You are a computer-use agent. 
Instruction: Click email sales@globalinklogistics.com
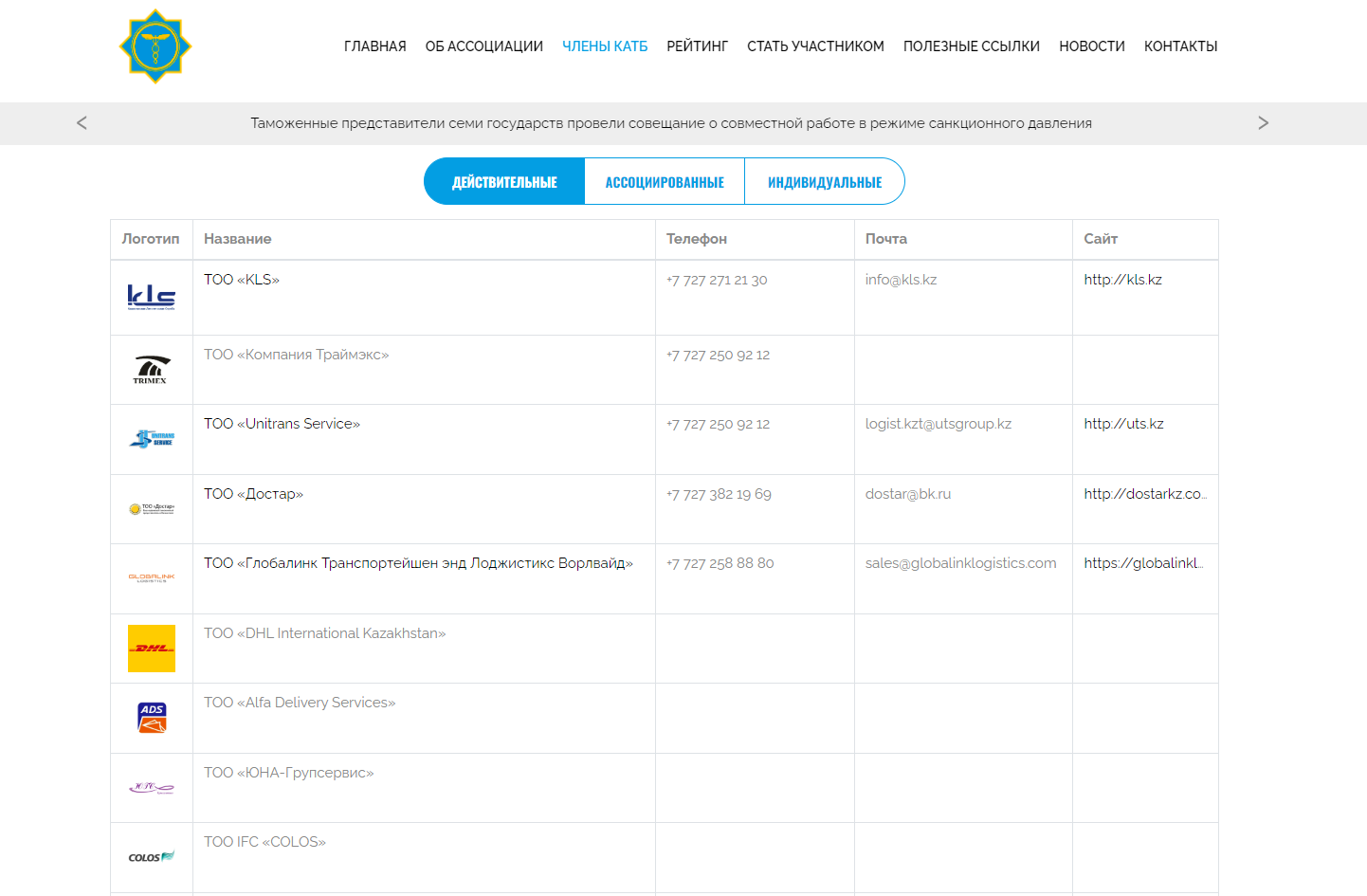[961, 563]
